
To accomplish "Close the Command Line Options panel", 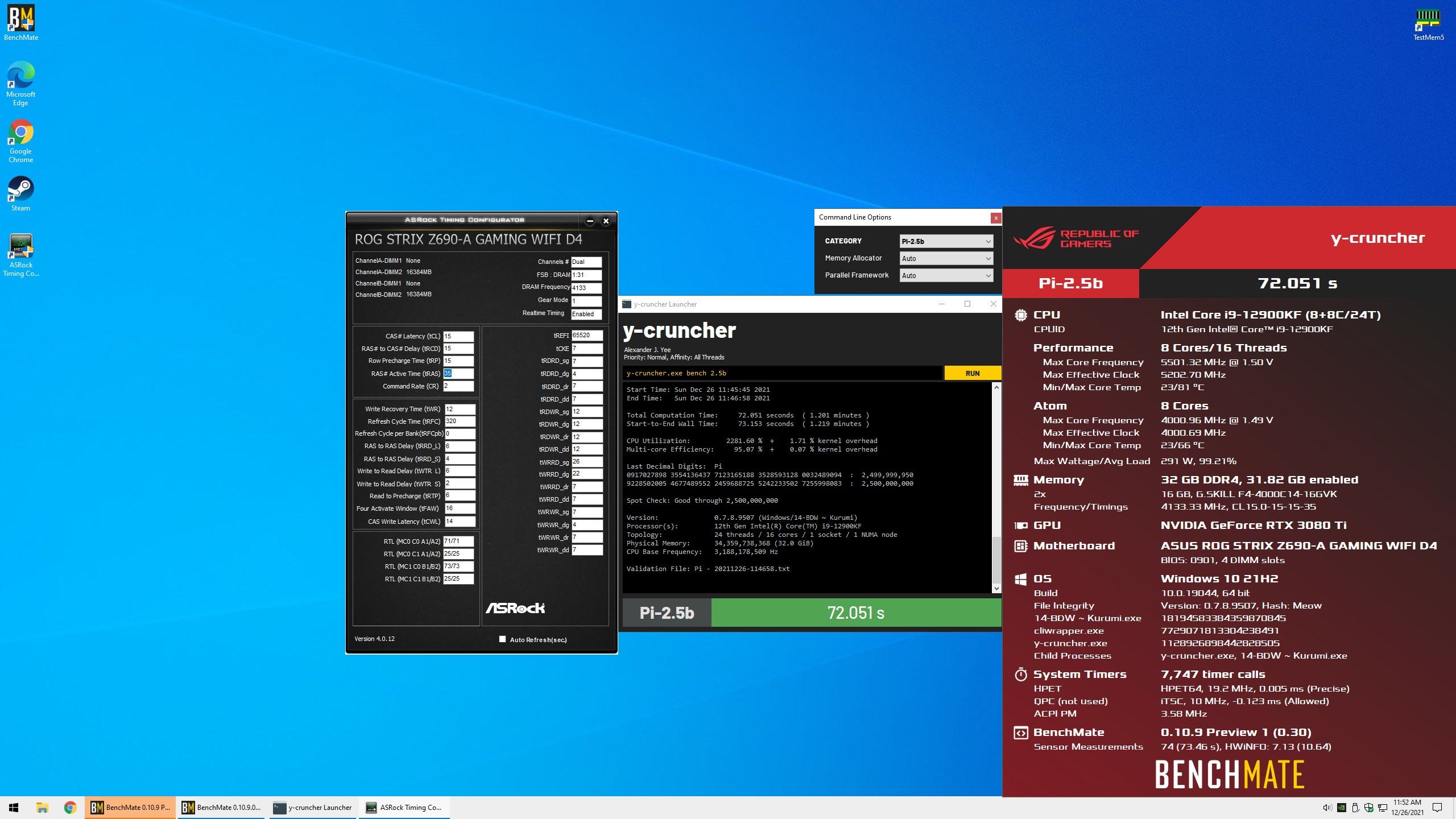I will 995,217.
